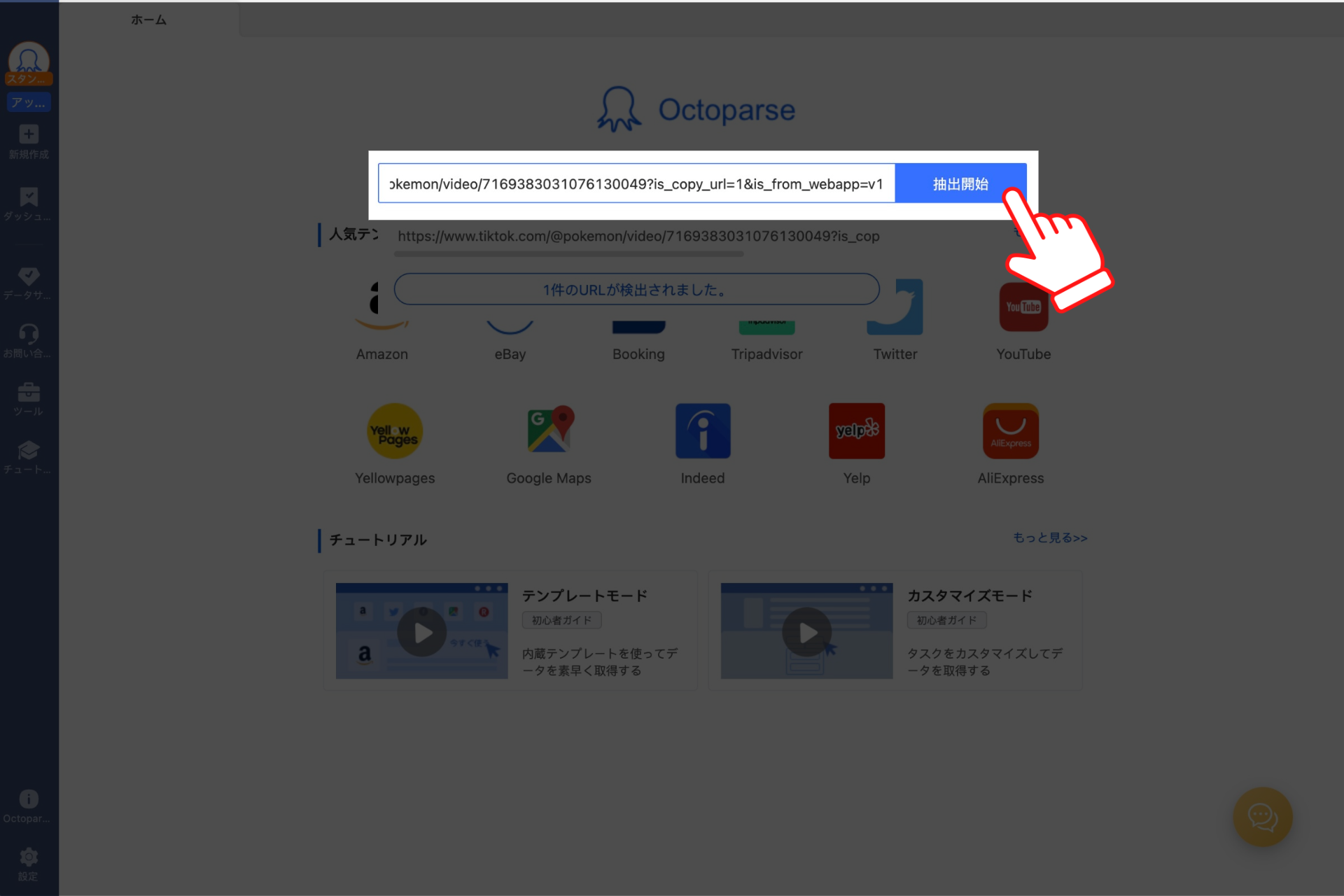
Task: Click the 初心者ガイド tag under テンプレートモード
Action: pos(561,620)
